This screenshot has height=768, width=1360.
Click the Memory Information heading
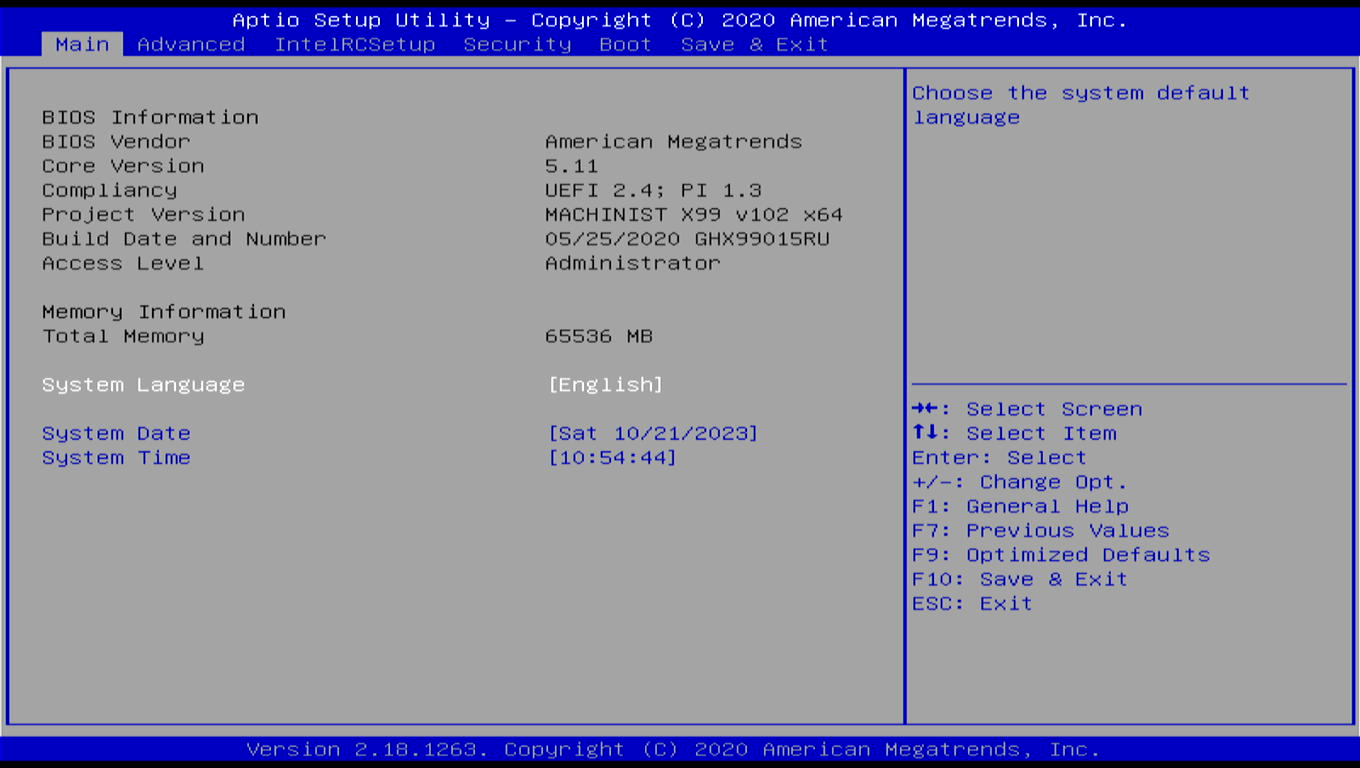[164, 312]
